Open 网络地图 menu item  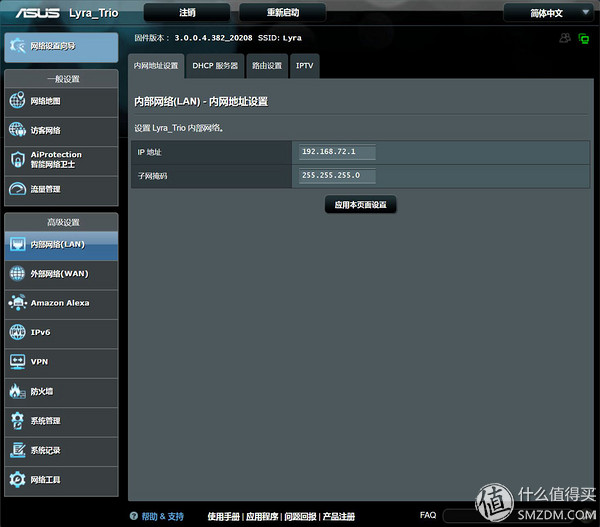[x=61, y=101]
